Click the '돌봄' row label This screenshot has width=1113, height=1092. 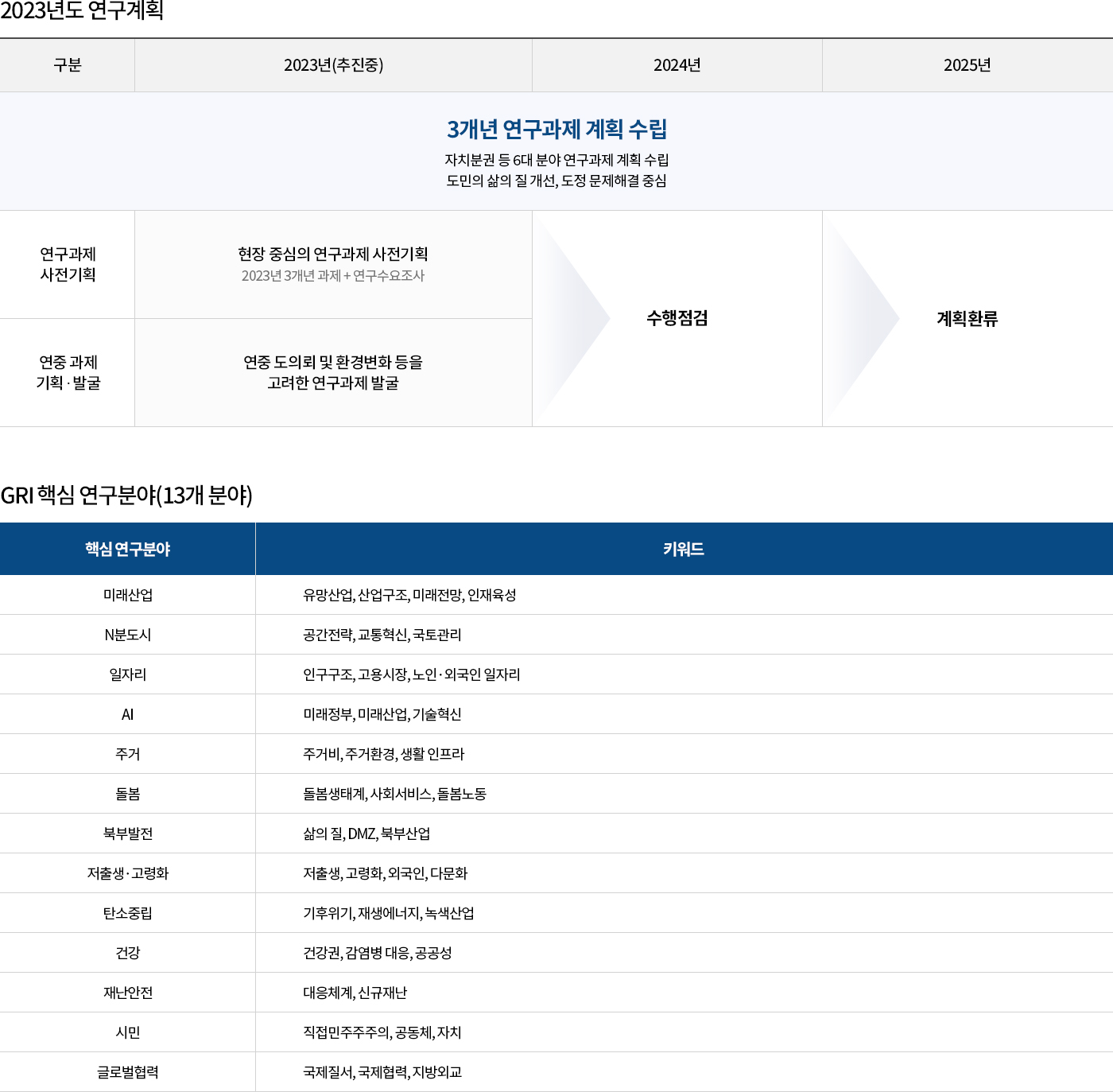127,794
